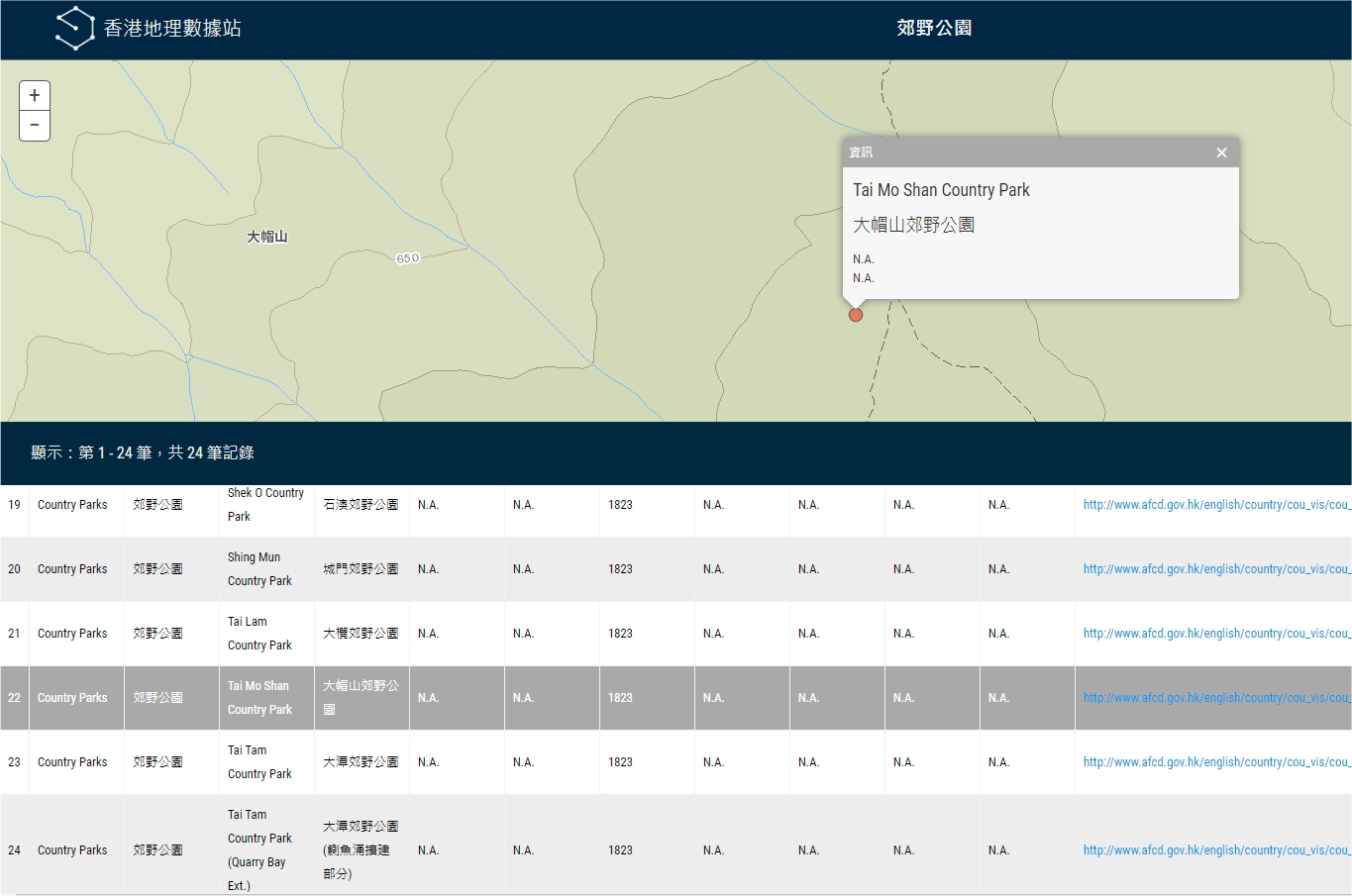
Task: Open the AFCD link for Shing Mun Country Park
Action: click(1215, 569)
